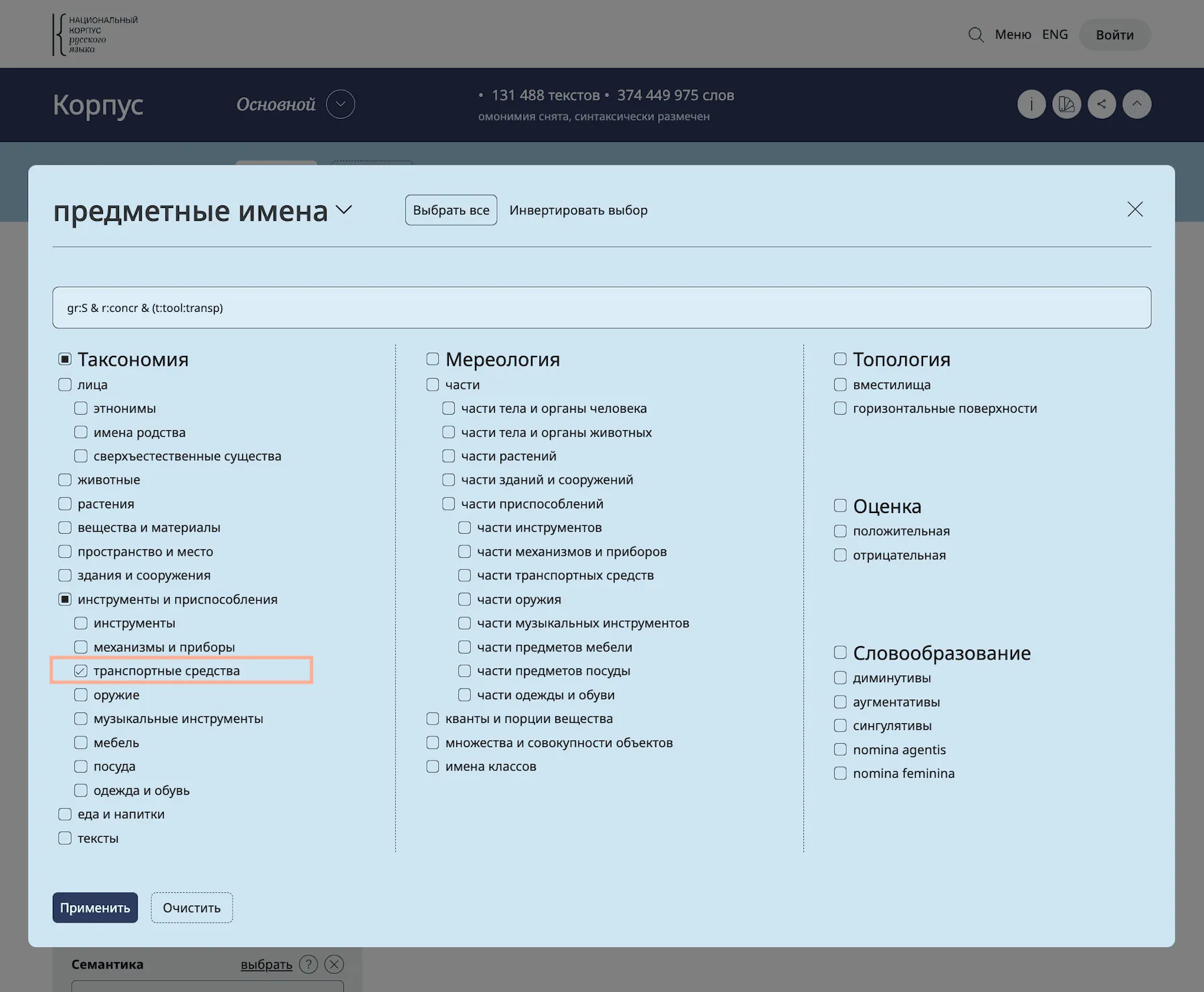Click the Выбрать все button
This screenshot has height=992, width=1204.
click(x=451, y=210)
